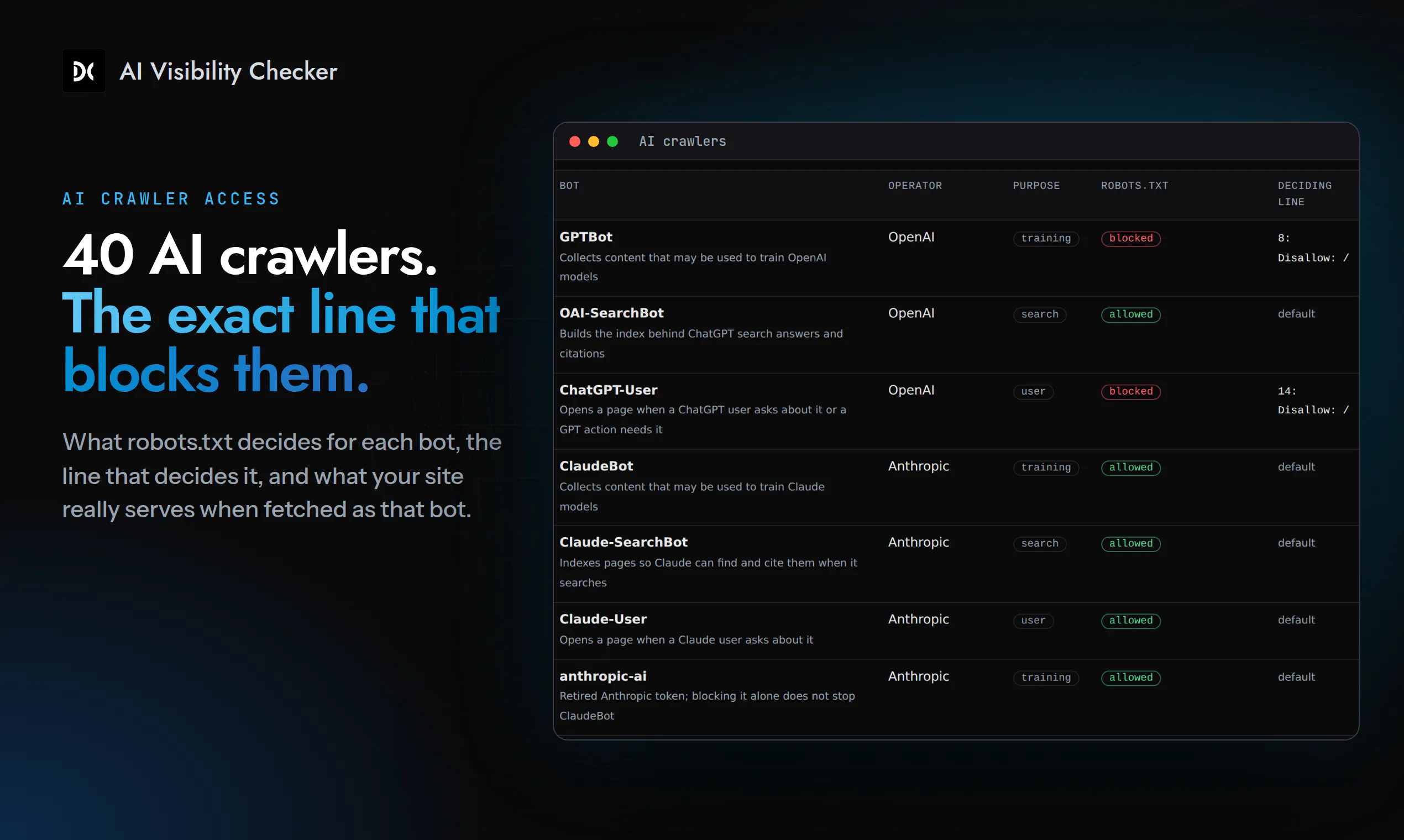Click the Claude-User bot name

pos(603,620)
